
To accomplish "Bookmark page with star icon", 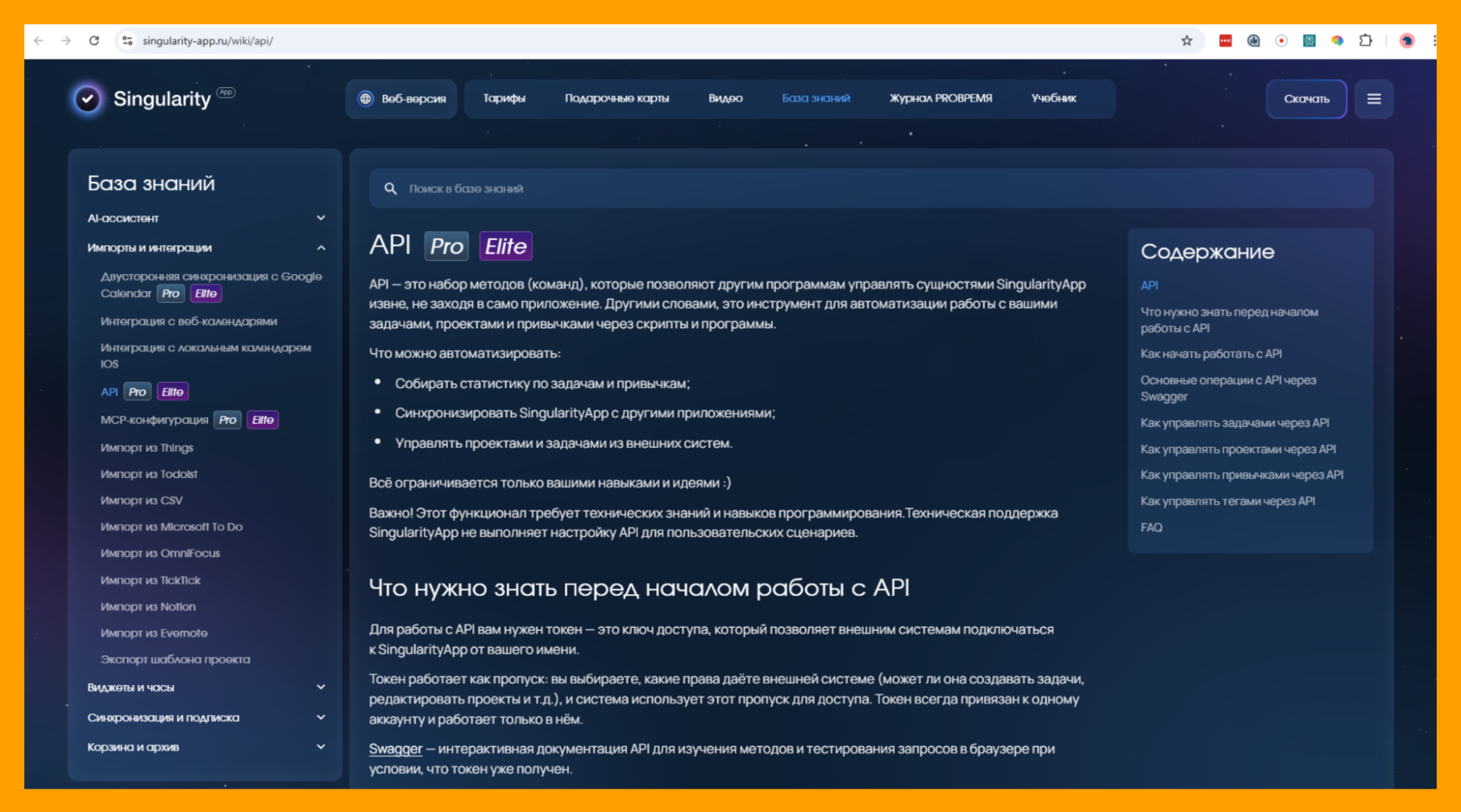I will [1186, 41].
